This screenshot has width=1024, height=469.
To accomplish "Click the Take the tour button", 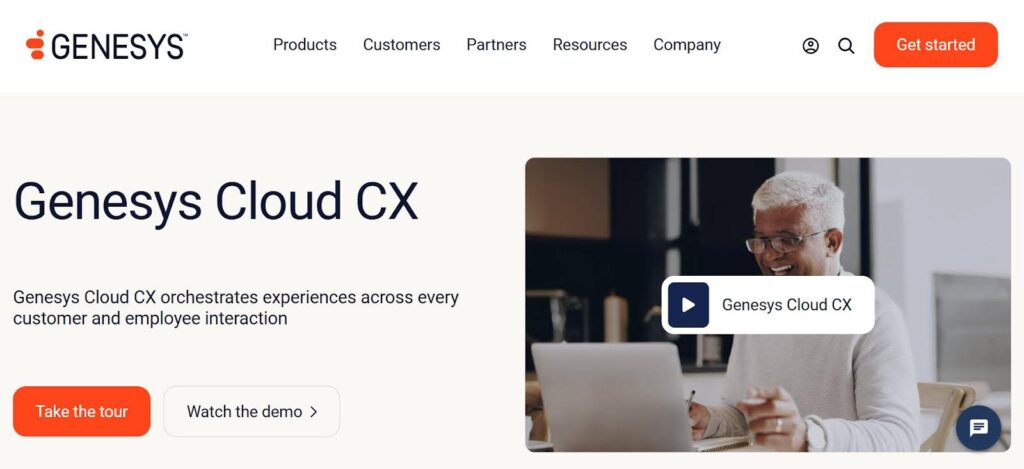I will point(82,412).
